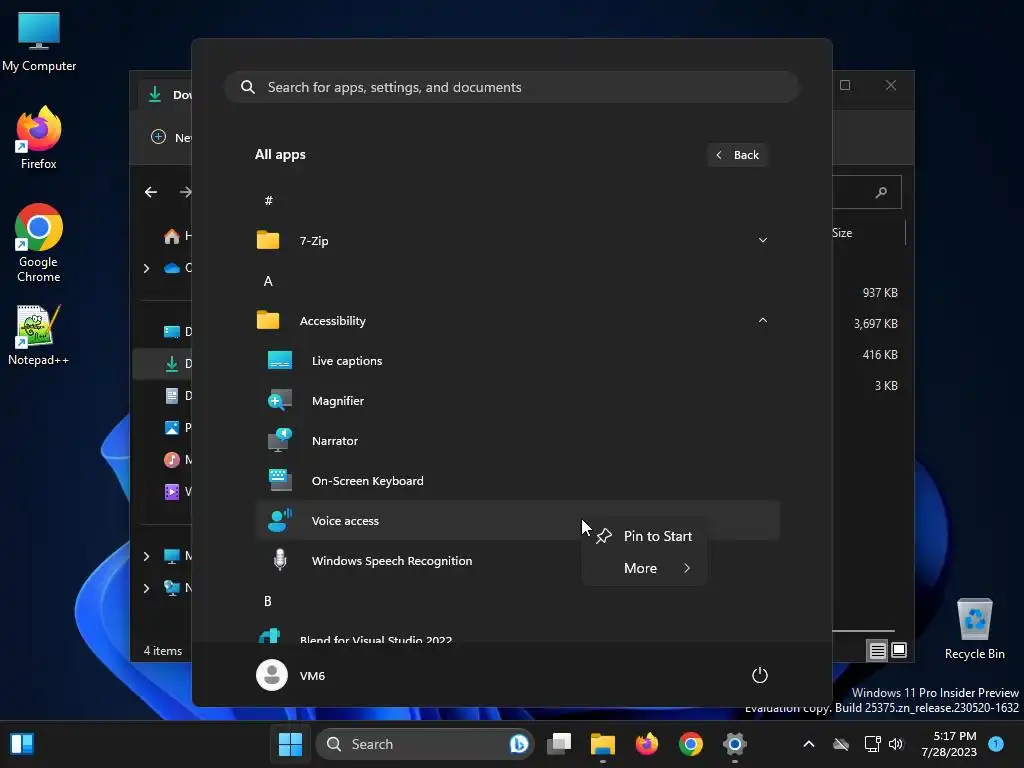Open the volume tray icon

896,744
